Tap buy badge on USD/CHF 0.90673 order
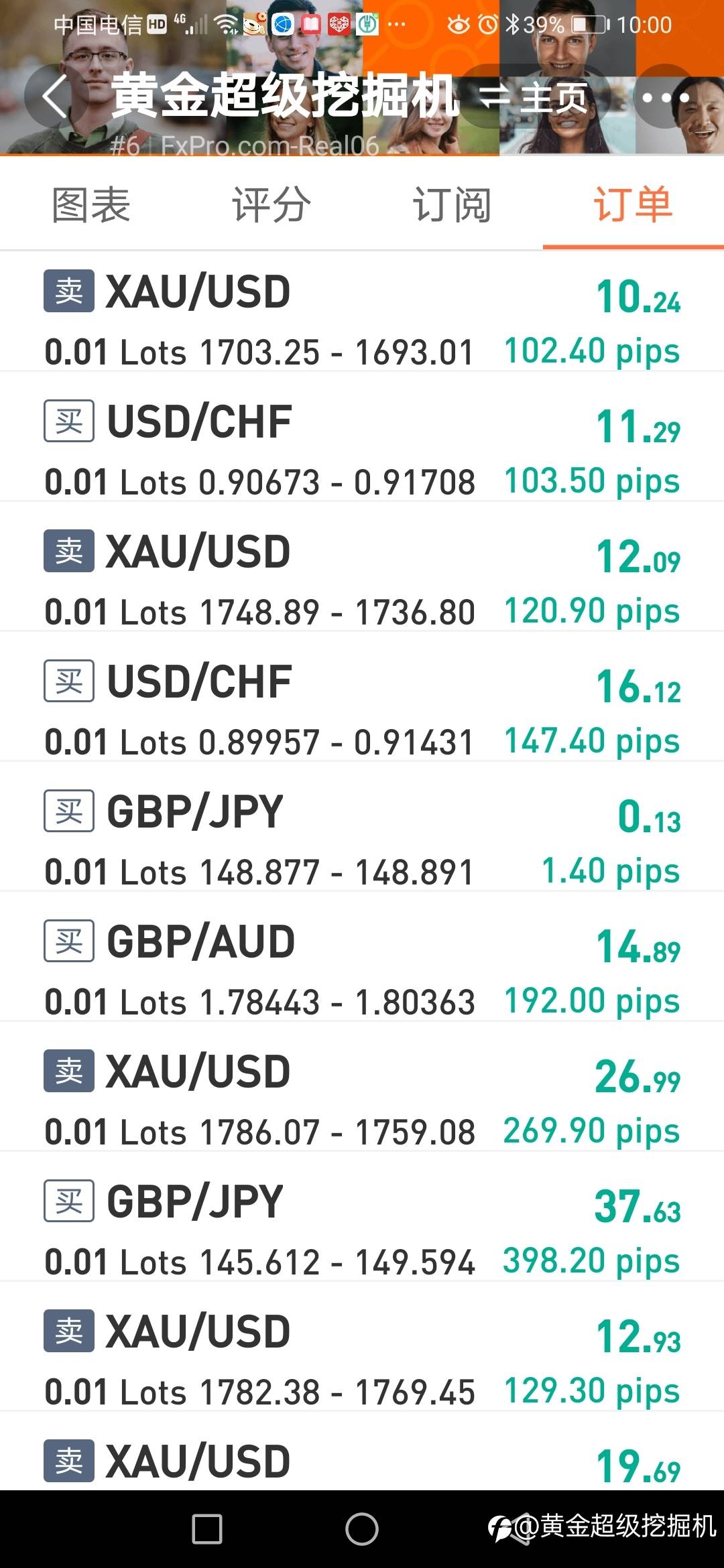Image resolution: width=724 pixels, height=1568 pixels. (69, 421)
